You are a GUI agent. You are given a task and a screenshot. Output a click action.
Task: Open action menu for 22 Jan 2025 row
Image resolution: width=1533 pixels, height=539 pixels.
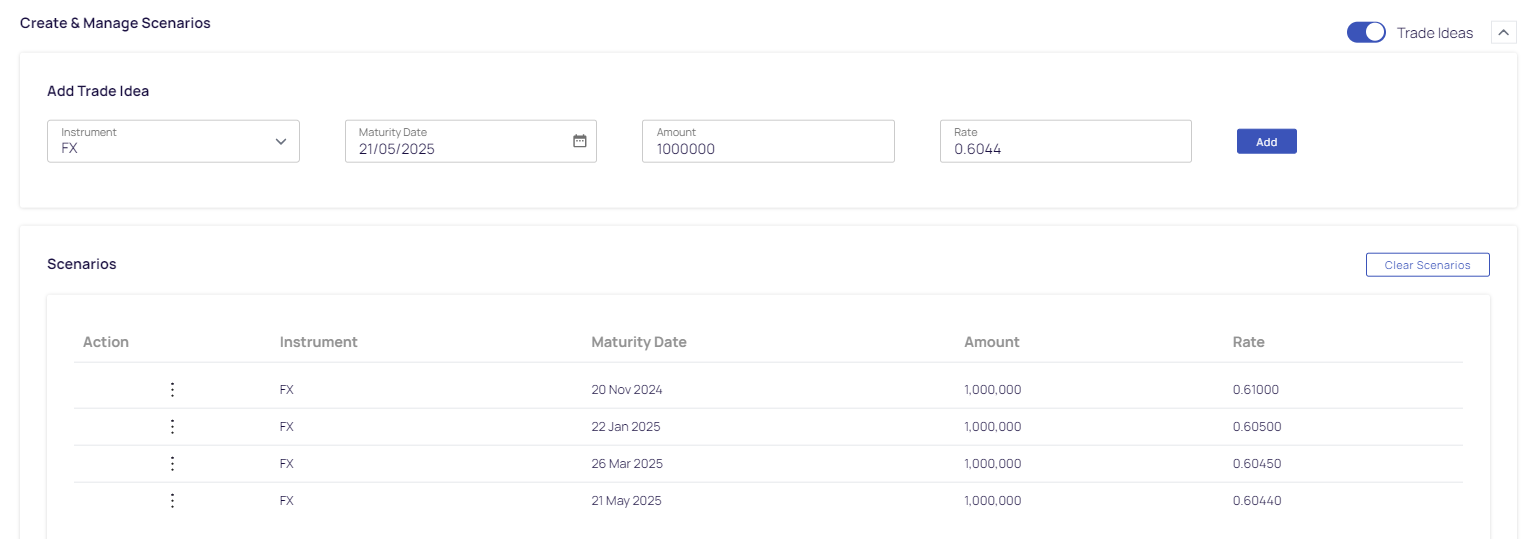click(172, 427)
